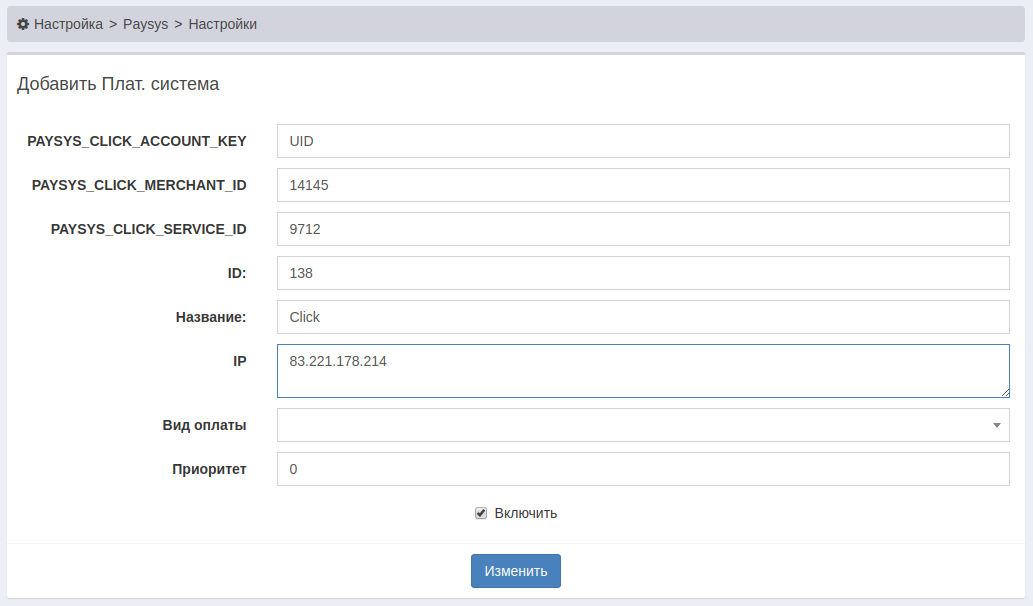Toggle the Включить checkbox
Screen dimensions: 1033x606
tap(481, 513)
